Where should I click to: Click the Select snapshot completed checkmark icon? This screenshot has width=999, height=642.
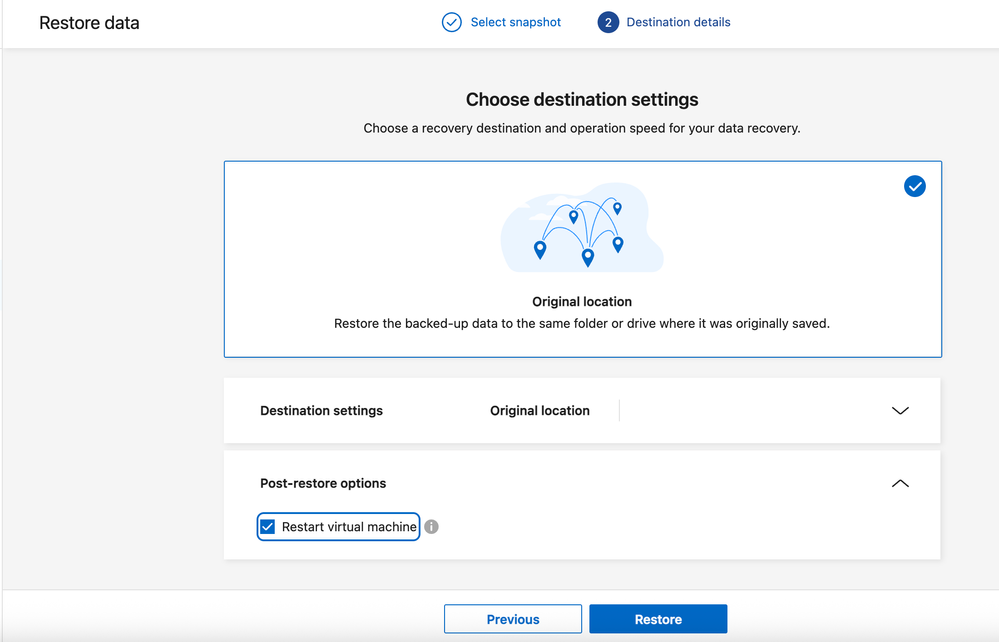[x=452, y=22]
